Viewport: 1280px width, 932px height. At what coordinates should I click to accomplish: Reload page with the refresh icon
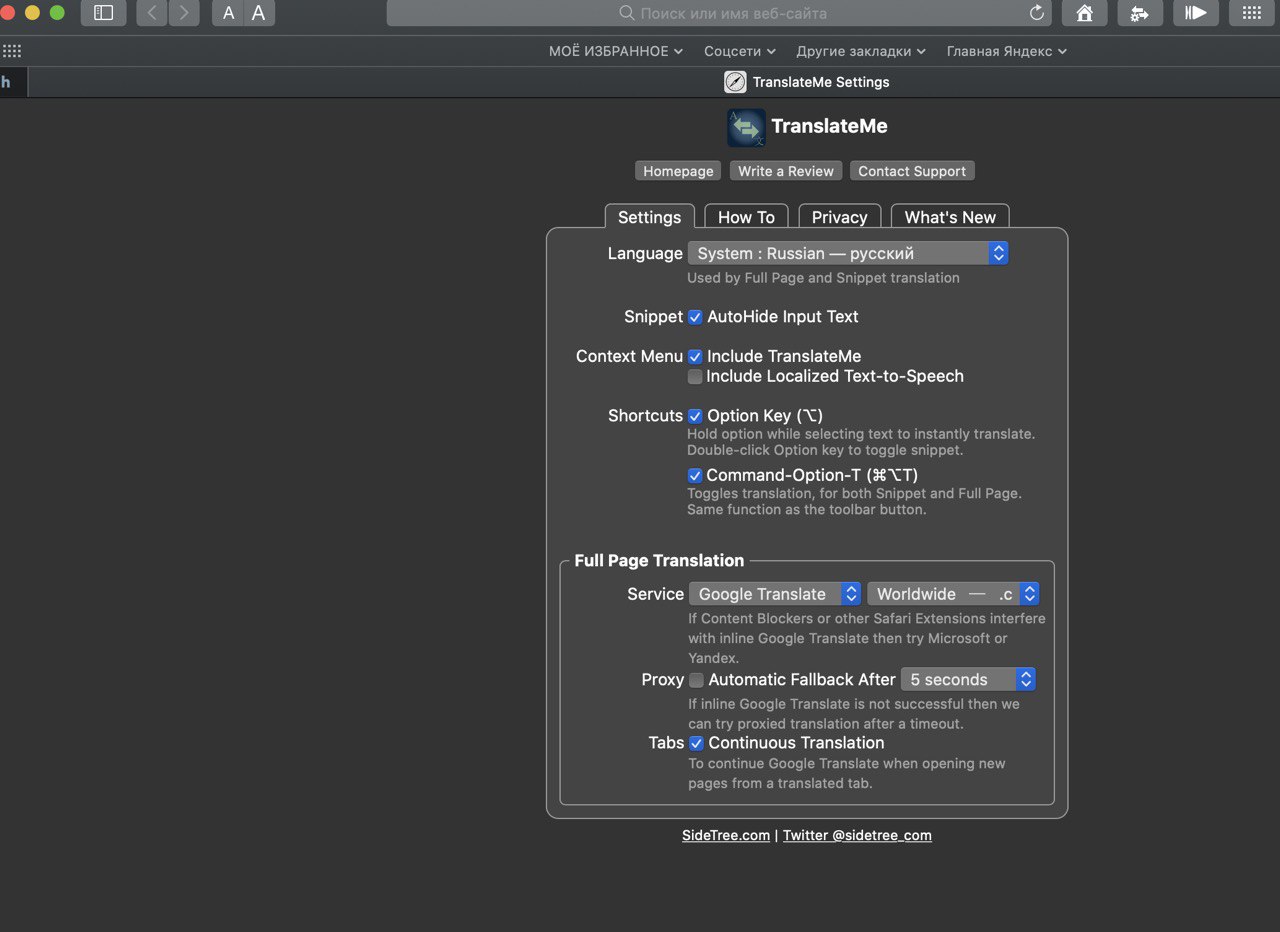pyautogui.click(x=1037, y=13)
